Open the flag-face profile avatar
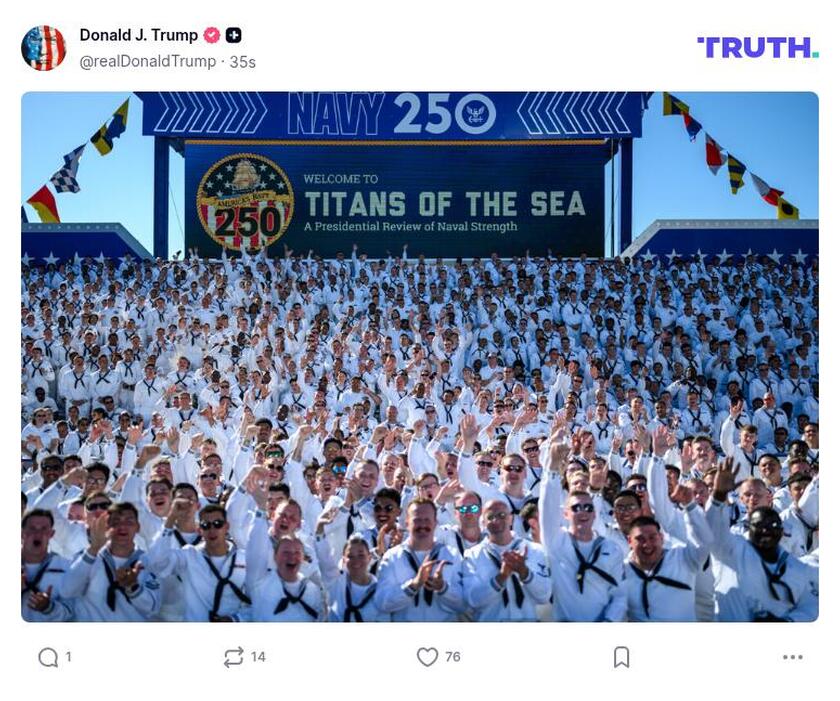Image resolution: width=840 pixels, height=701 pixels. pos(43,48)
